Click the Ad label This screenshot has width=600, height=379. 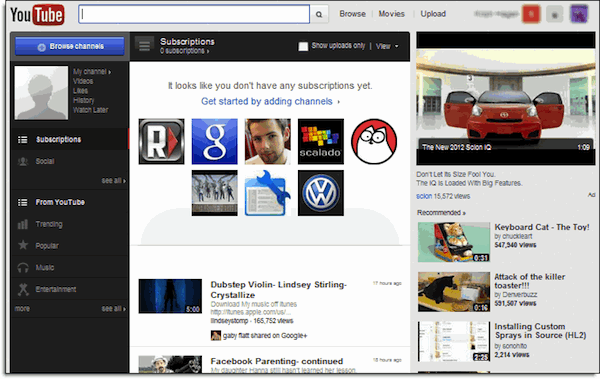592,195
